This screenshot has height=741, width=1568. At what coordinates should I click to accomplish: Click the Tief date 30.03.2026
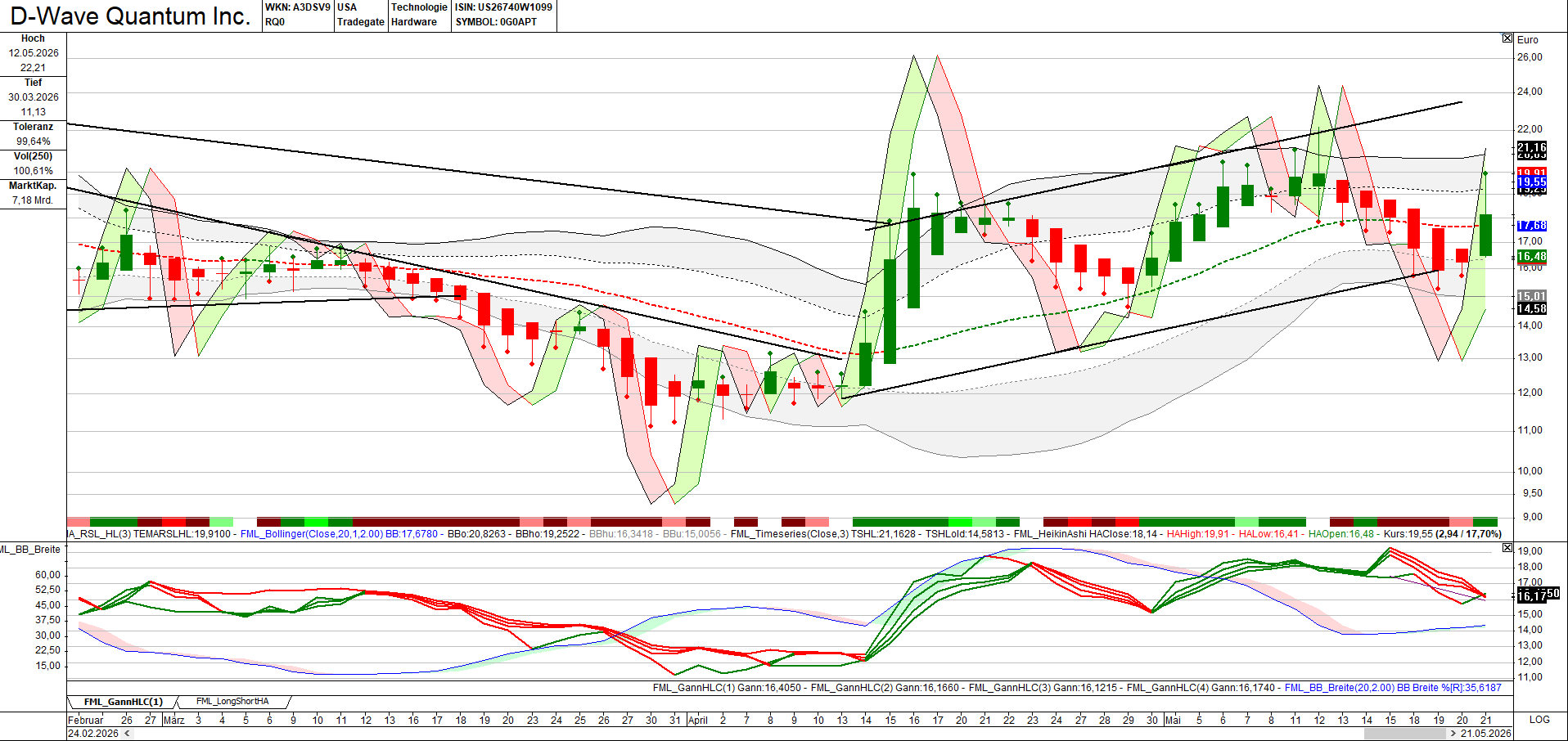tap(34, 97)
